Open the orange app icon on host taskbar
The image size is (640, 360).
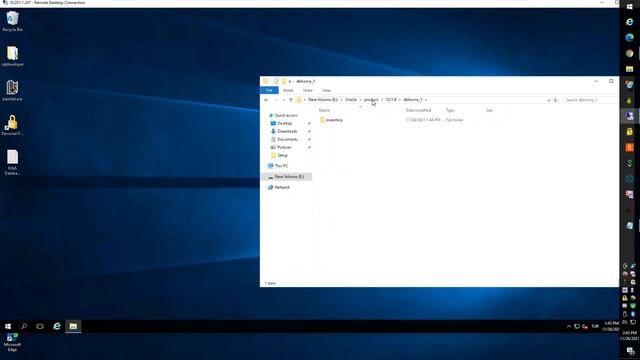pos(629,147)
